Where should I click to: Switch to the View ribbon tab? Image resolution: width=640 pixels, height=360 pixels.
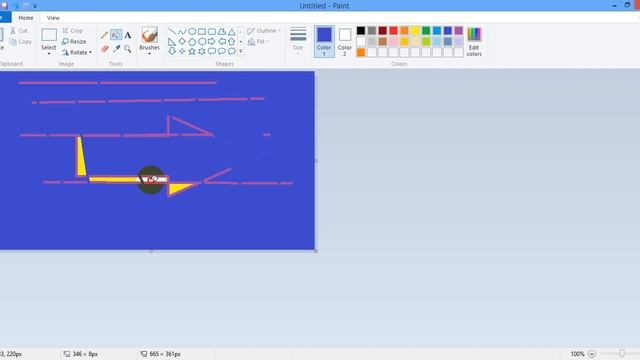coord(53,18)
